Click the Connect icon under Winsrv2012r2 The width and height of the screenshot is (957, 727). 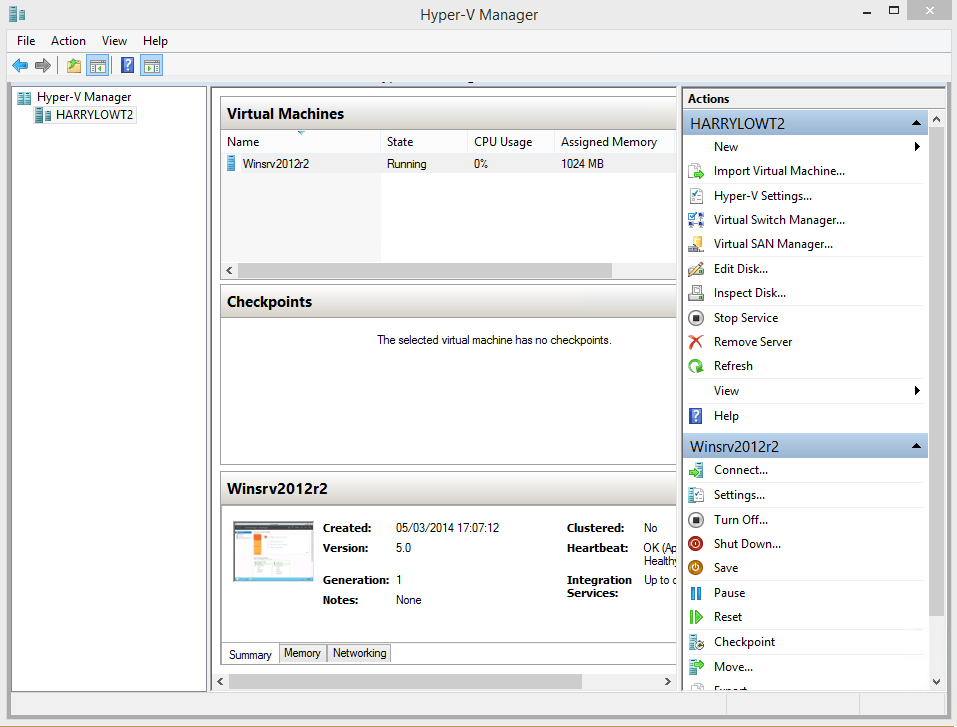(696, 471)
